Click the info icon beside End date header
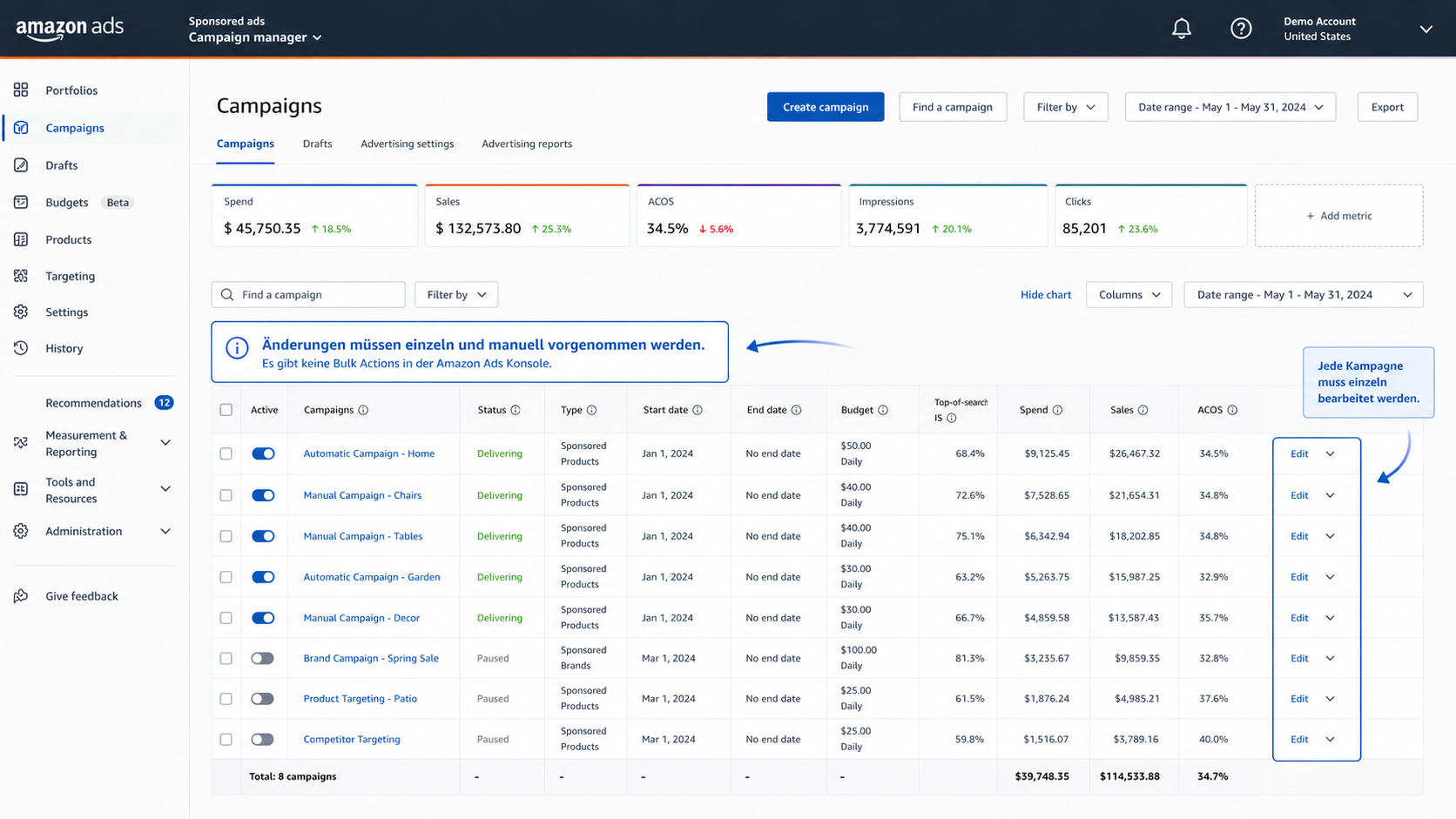This screenshot has height=819, width=1456. [x=796, y=410]
